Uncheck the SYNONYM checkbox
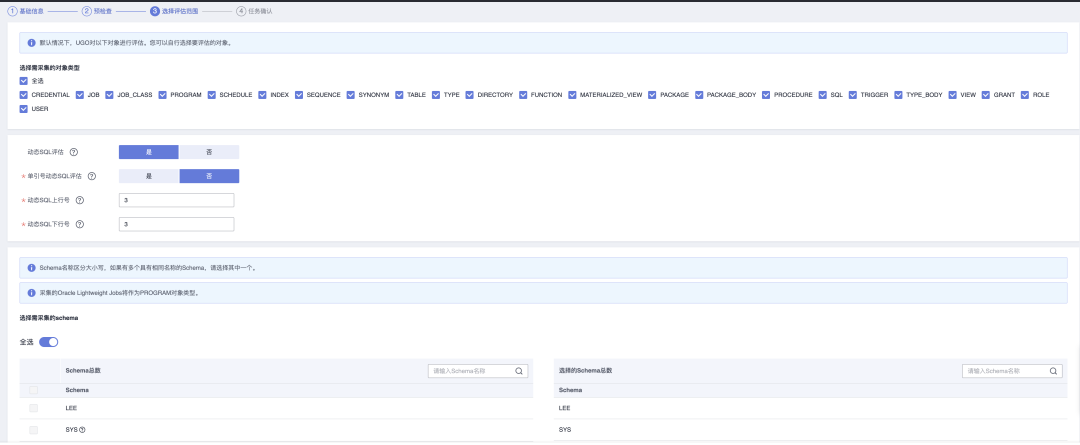 coord(351,95)
